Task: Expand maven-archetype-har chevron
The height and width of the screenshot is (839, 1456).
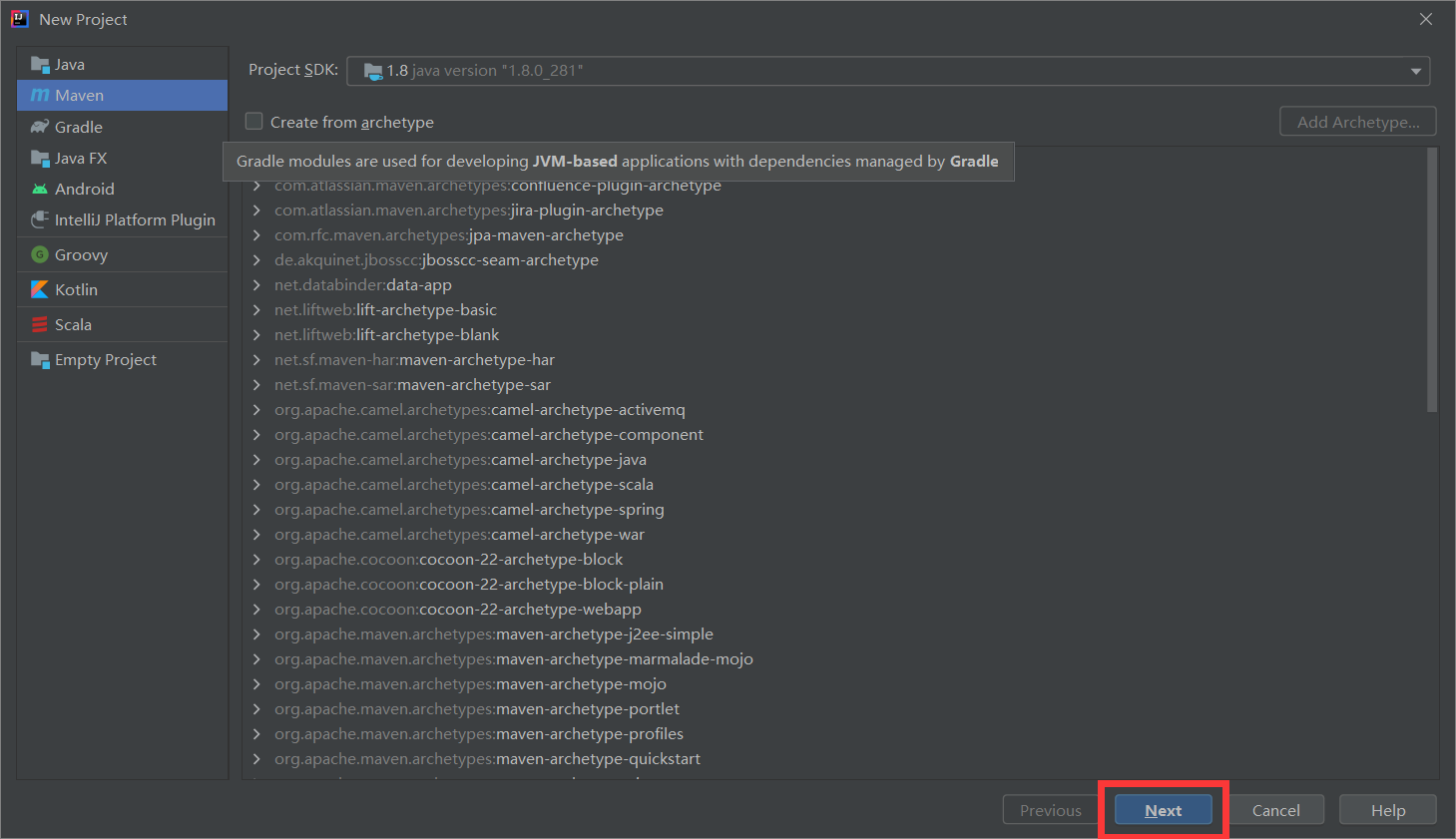Action: (x=256, y=360)
